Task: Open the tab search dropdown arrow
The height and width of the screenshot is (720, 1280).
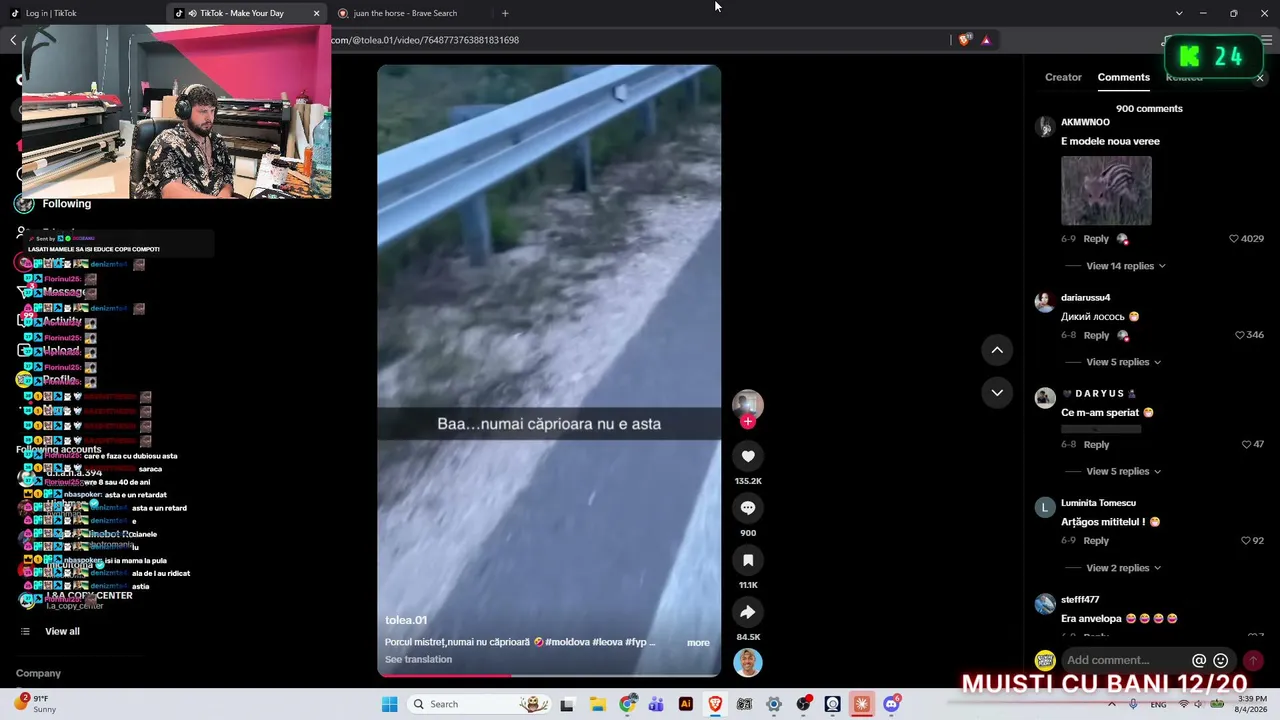Action: pos(1179,13)
